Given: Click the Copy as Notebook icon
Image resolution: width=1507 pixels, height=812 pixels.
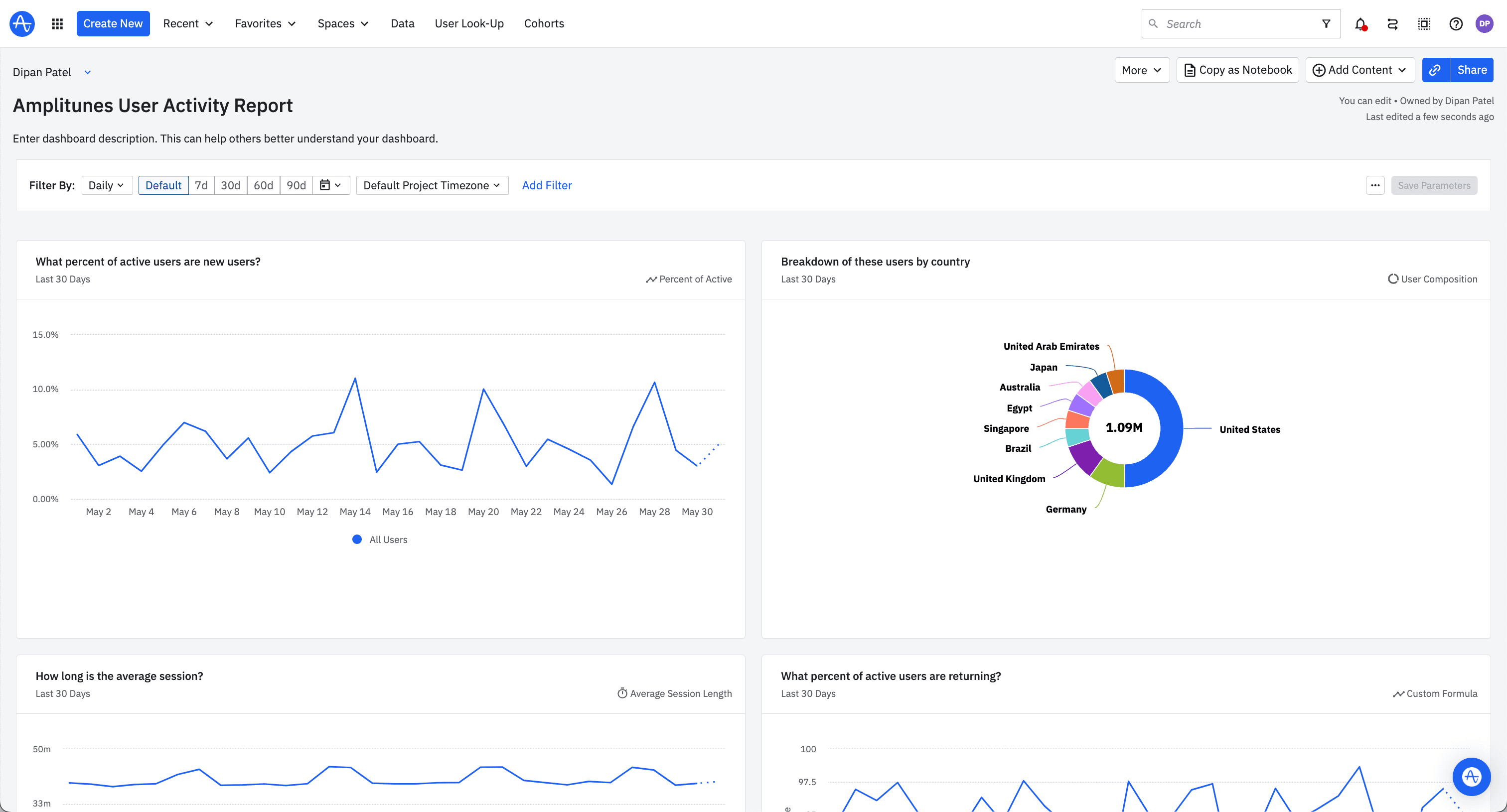Looking at the screenshot, I should click(1190, 70).
